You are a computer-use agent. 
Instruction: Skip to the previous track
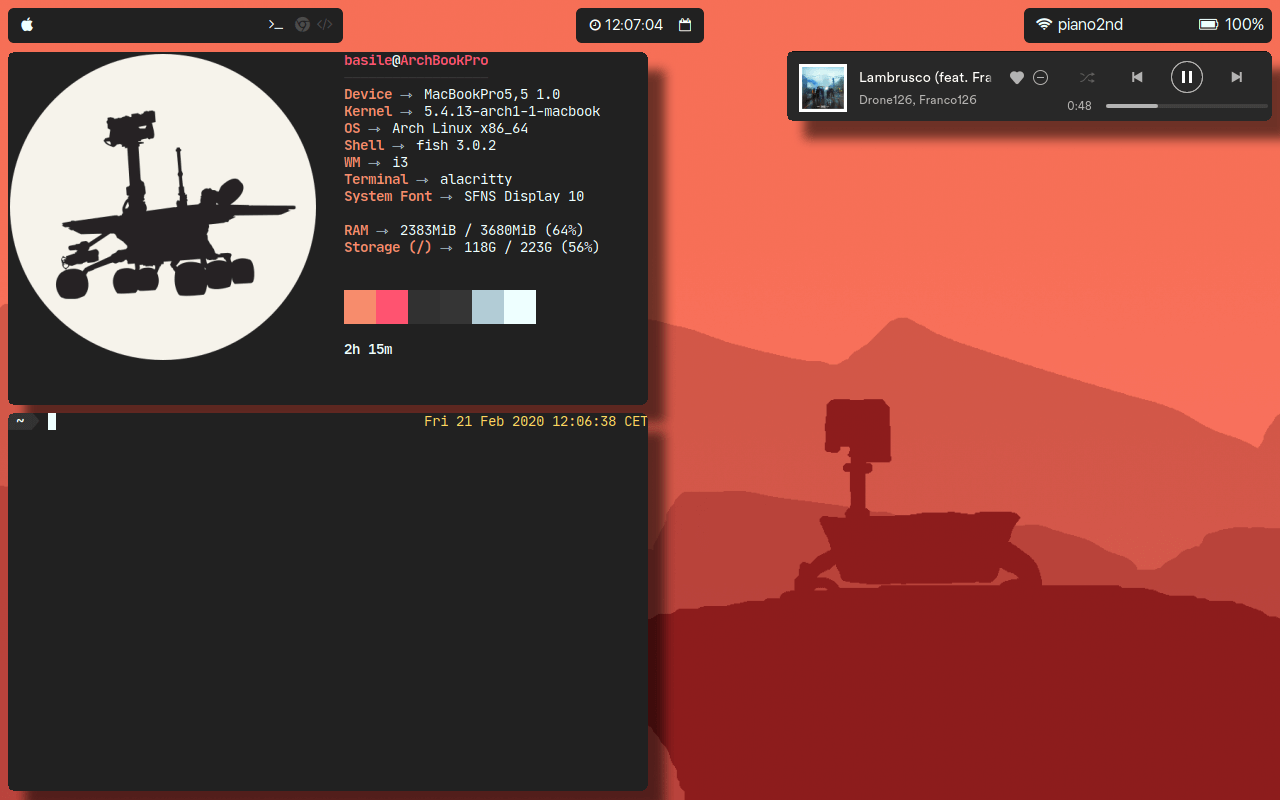[1137, 78]
